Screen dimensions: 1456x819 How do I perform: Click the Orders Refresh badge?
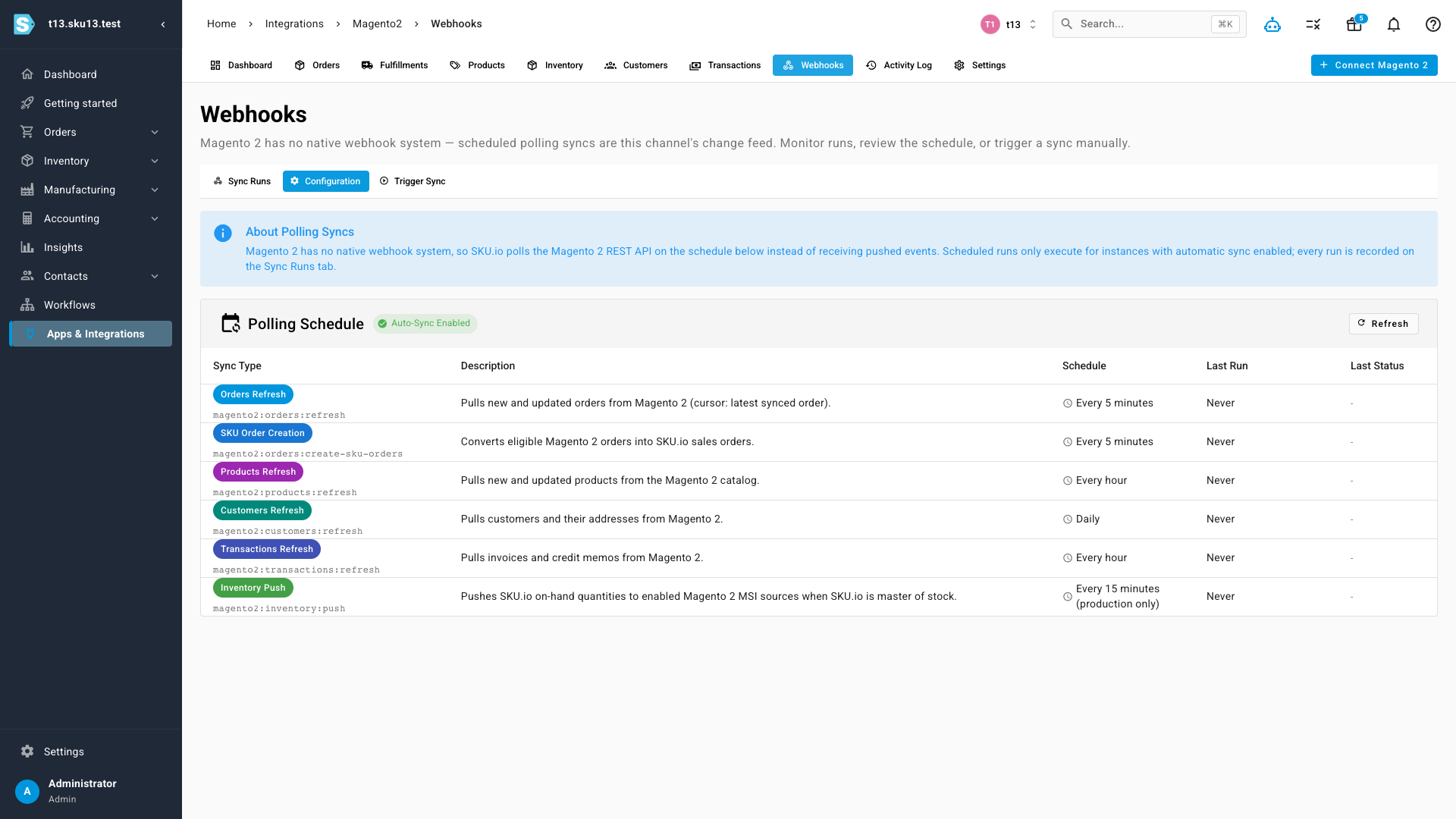click(x=253, y=394)
